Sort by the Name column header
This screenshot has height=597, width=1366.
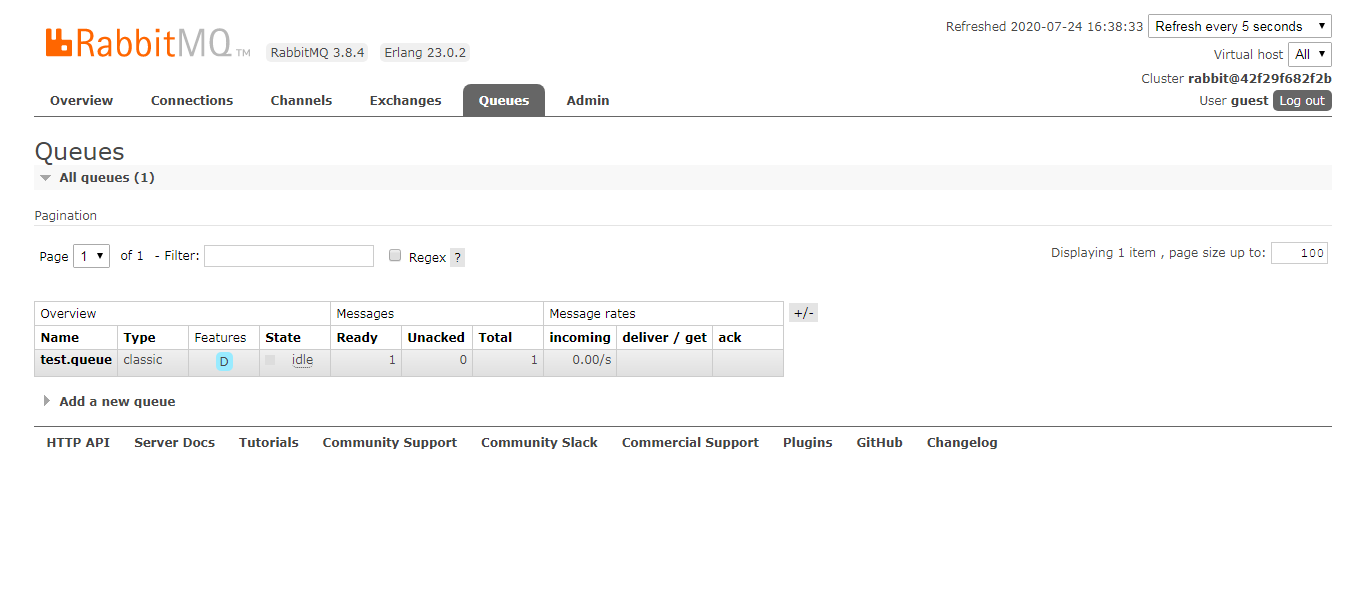pos(60,337)
